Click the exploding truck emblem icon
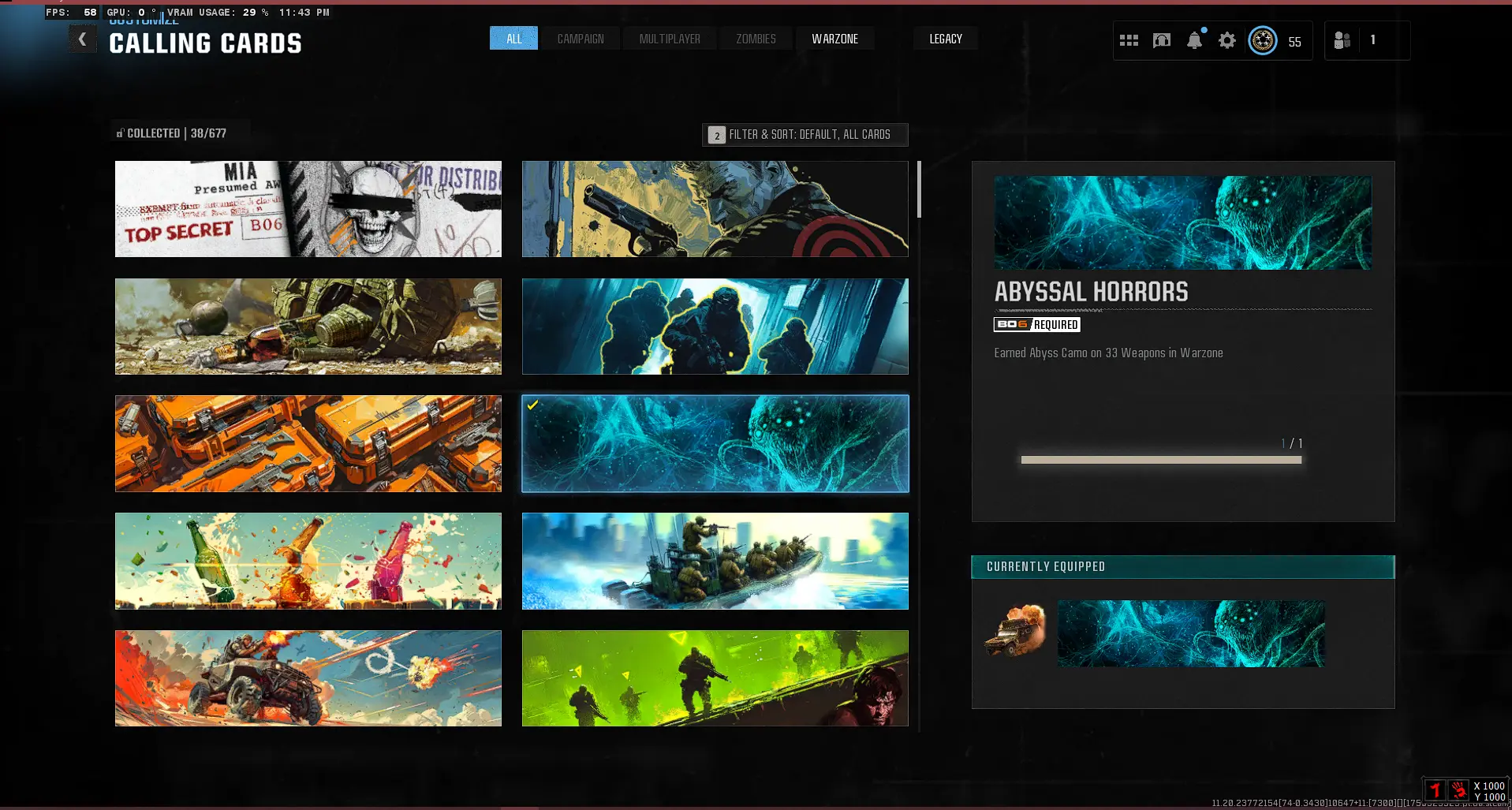The width and height of the screenshot is (1512, 810). [x=1014, y=629]
